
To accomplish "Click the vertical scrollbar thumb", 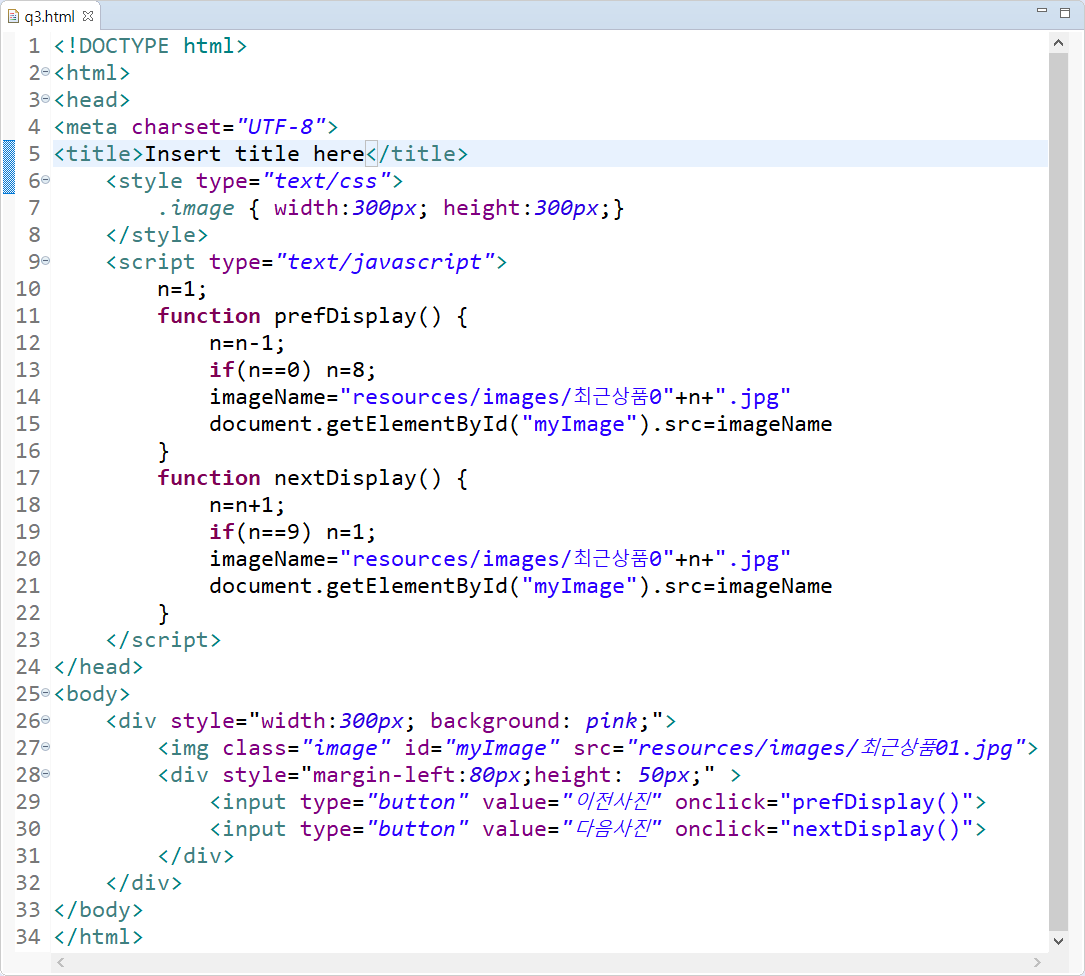I will (x=1058, y=491).
